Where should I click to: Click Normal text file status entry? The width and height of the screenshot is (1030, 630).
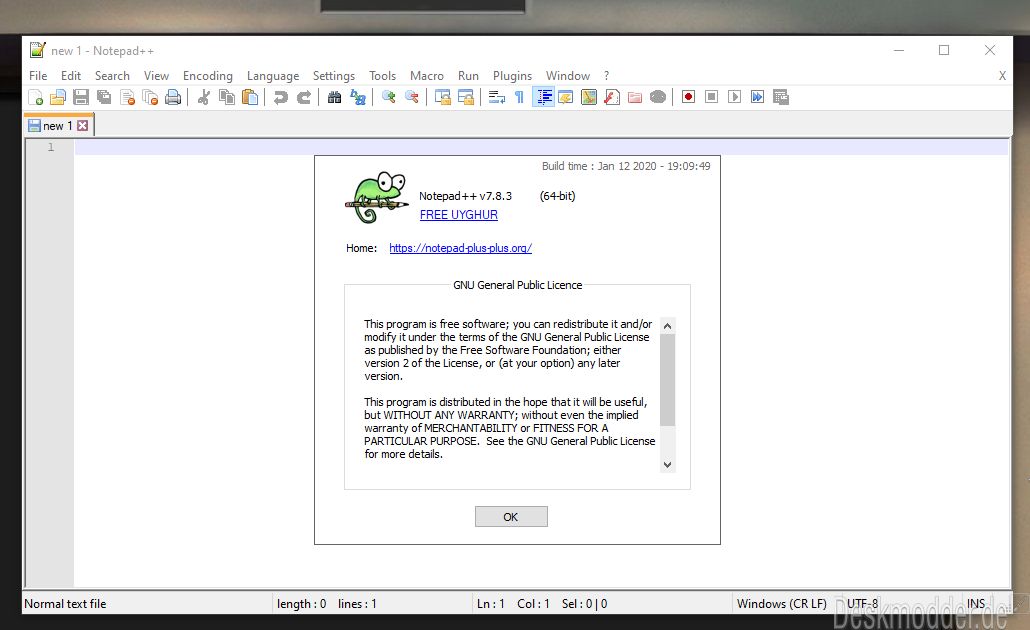tap(65, 603)
